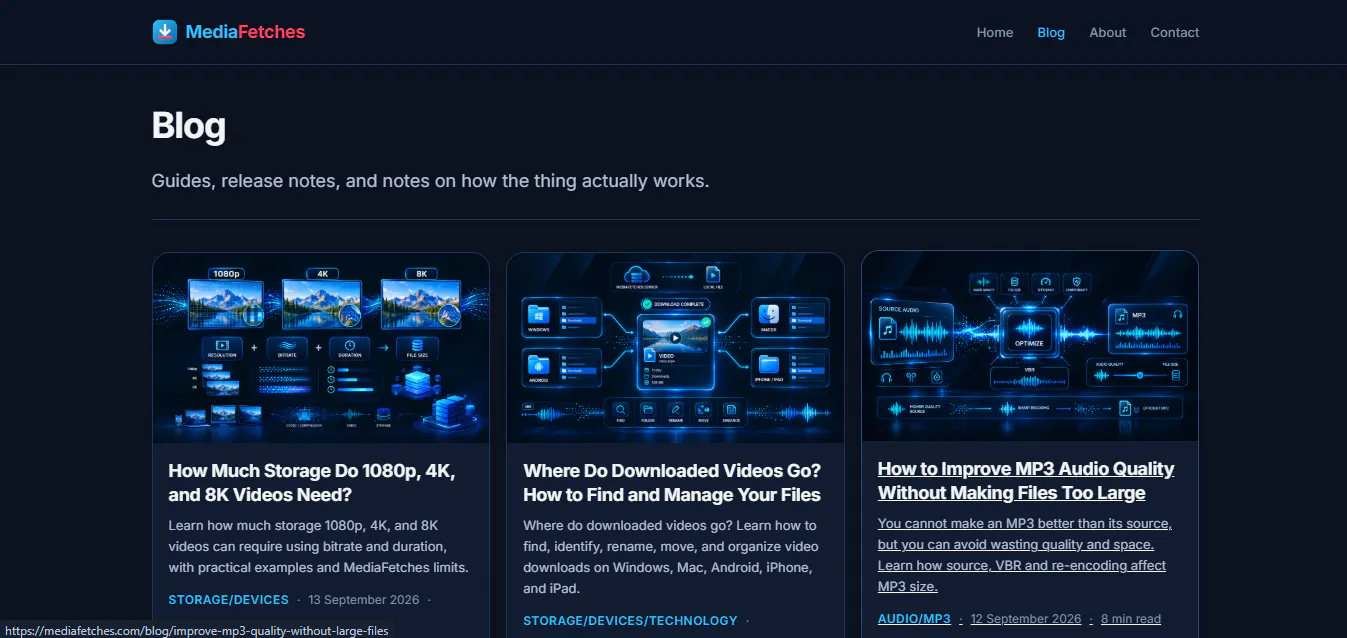Open the Contact nav item
This screenshot has width=1347, height=638.
point(1174,32)
